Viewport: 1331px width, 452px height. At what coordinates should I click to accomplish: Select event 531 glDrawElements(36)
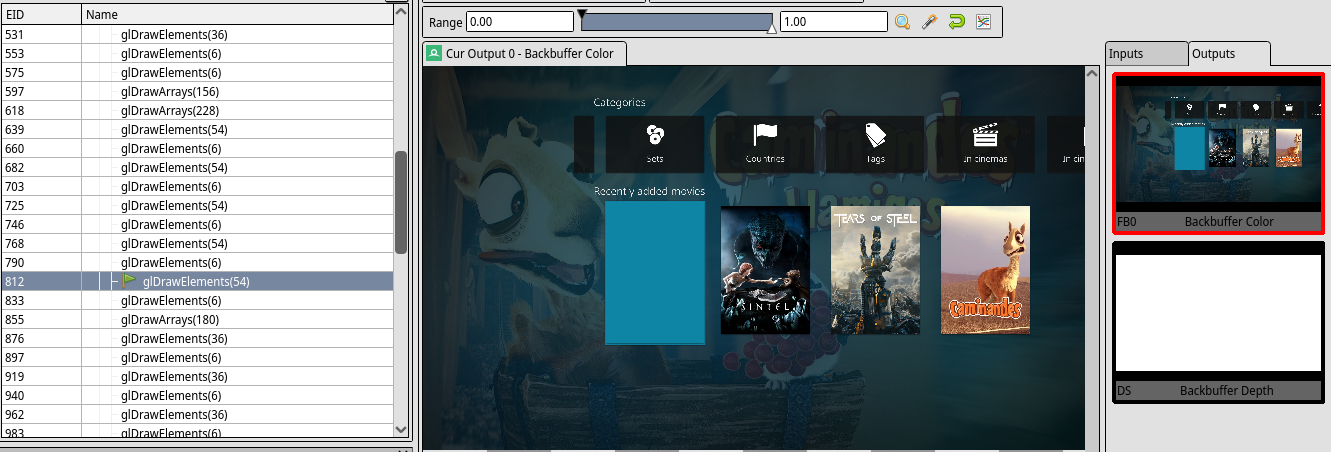point(196,35)
